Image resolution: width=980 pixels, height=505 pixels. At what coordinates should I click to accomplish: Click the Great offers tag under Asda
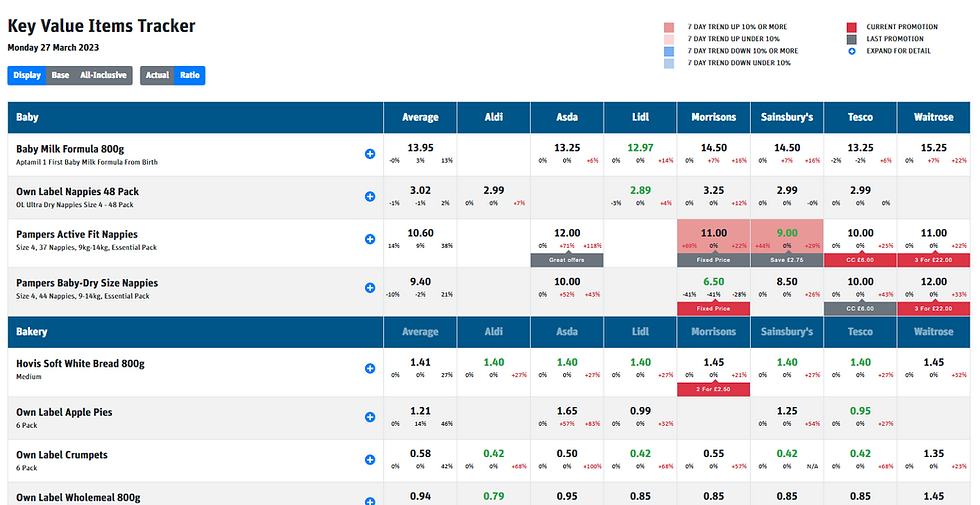point(567,260)
